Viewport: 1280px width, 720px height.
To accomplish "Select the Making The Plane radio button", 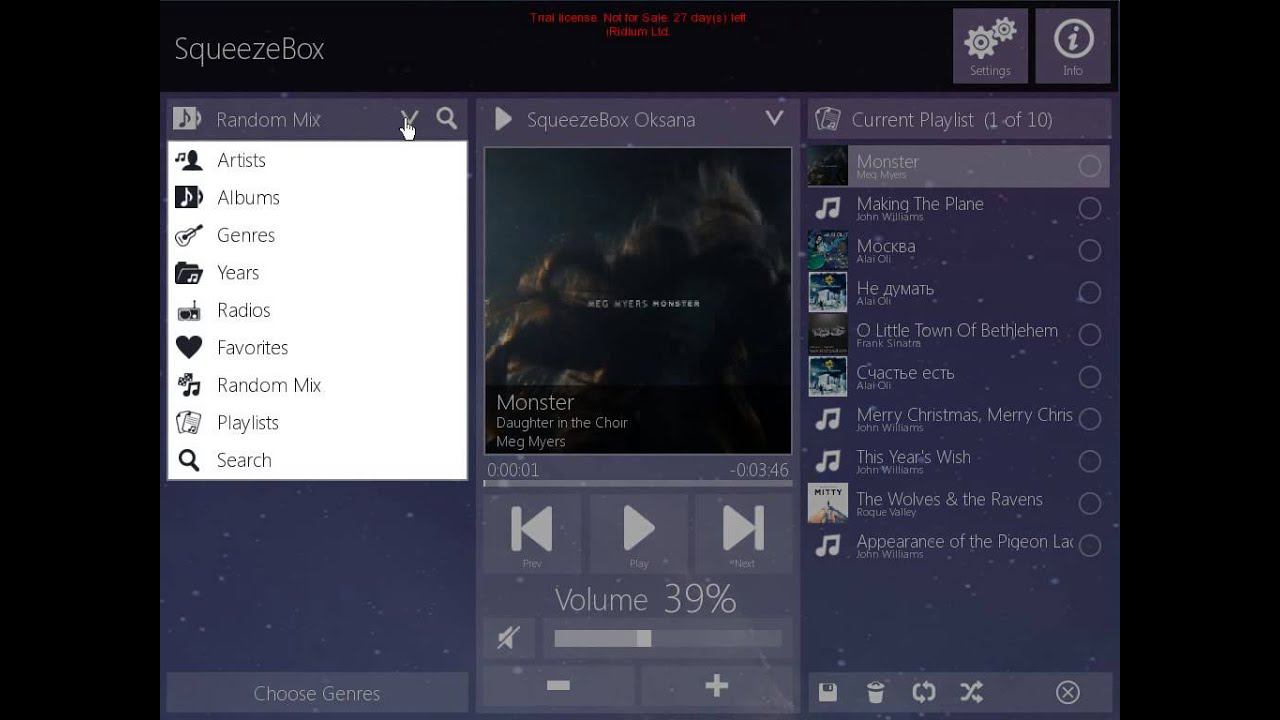I will (1090, 208).
